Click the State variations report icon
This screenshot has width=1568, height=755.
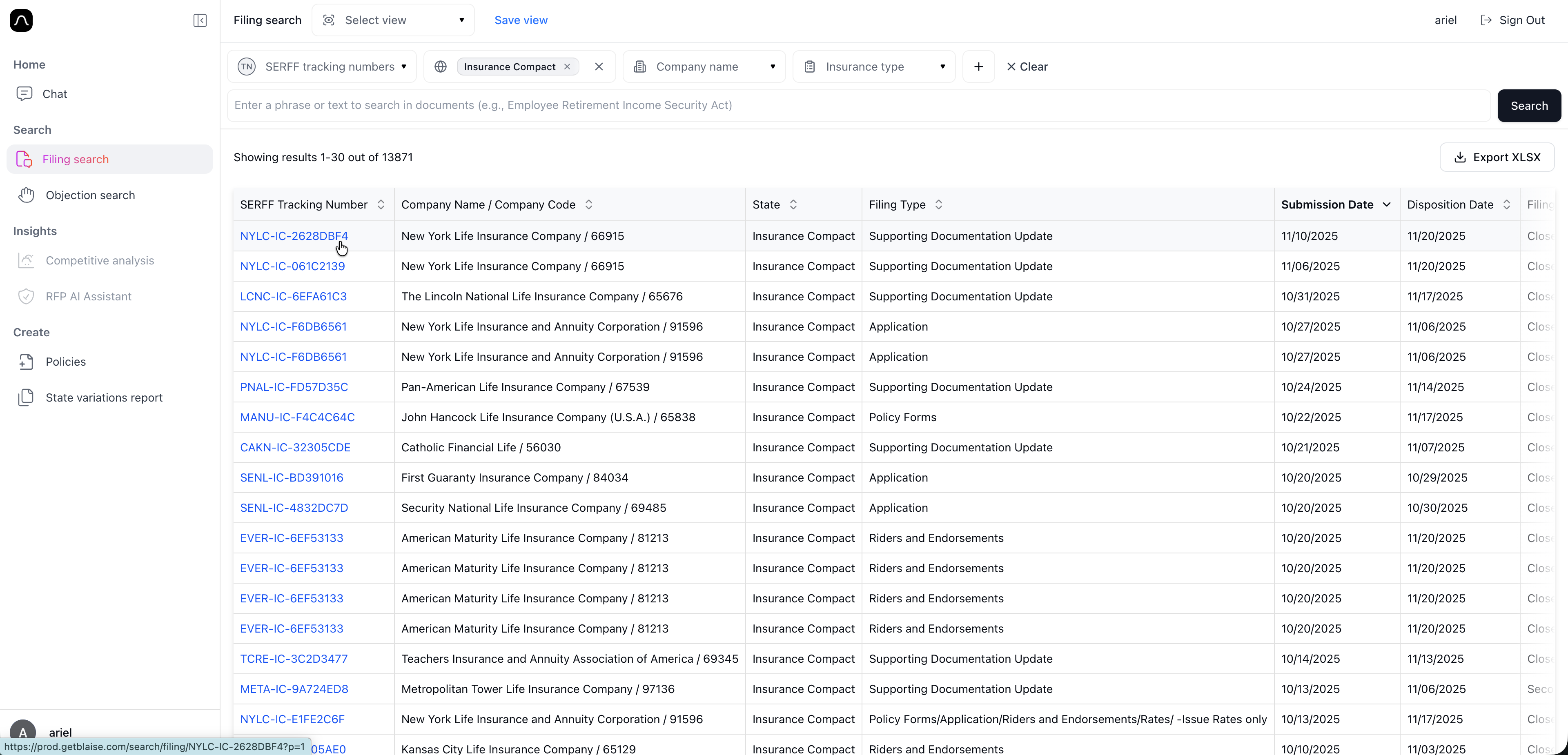(x=26, y=398)
